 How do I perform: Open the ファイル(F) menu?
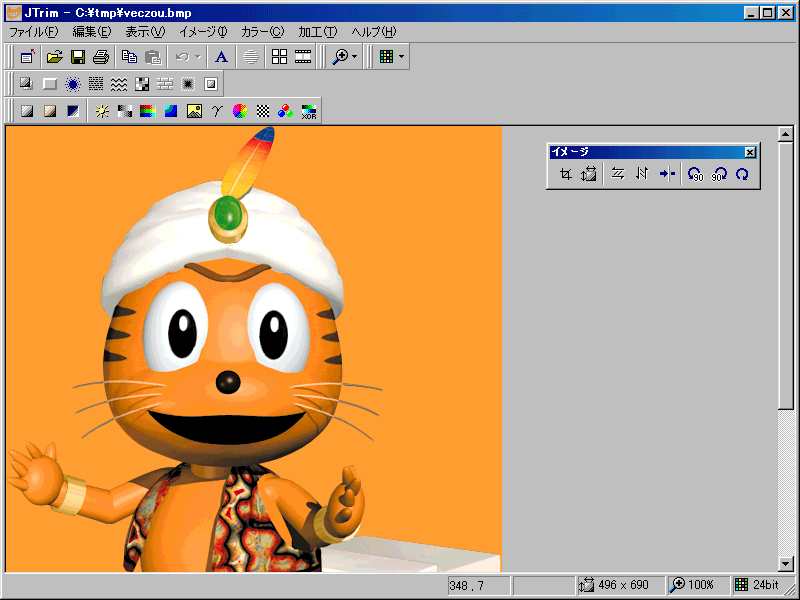click(x=34, y=32)
